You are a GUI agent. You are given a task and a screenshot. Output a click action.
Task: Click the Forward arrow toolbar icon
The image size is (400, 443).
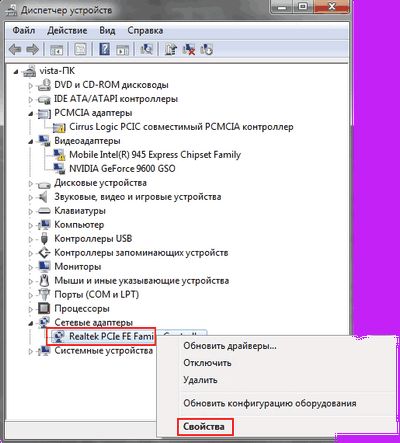tap(32, 50)
